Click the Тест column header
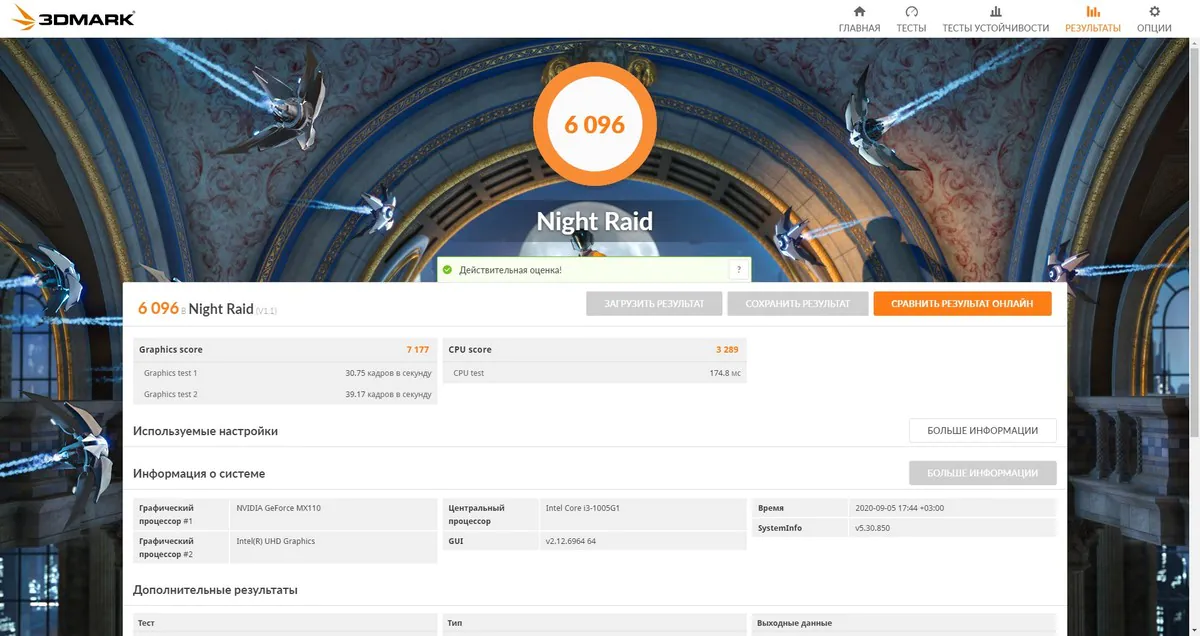 tap(146, 623)
